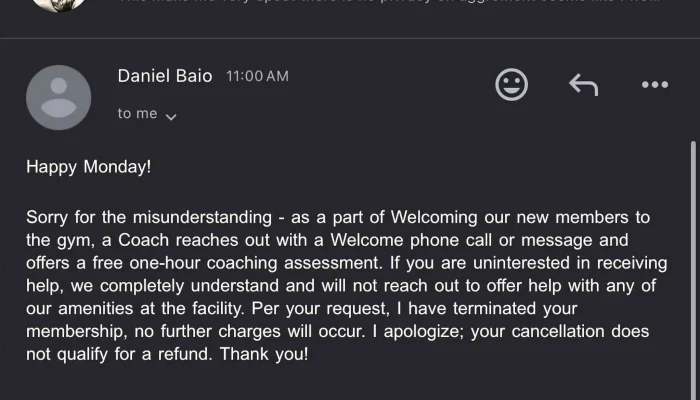Image resolution: width=700 pixels, height=400 pixels.
Task: Click the 11:00 AM timestamp
Action: [257, 76]
